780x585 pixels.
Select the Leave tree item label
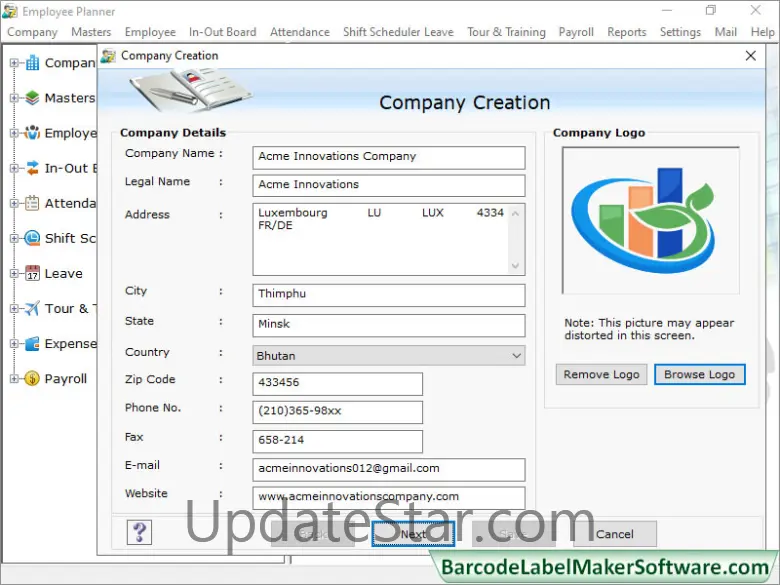(x=64, y=274)
